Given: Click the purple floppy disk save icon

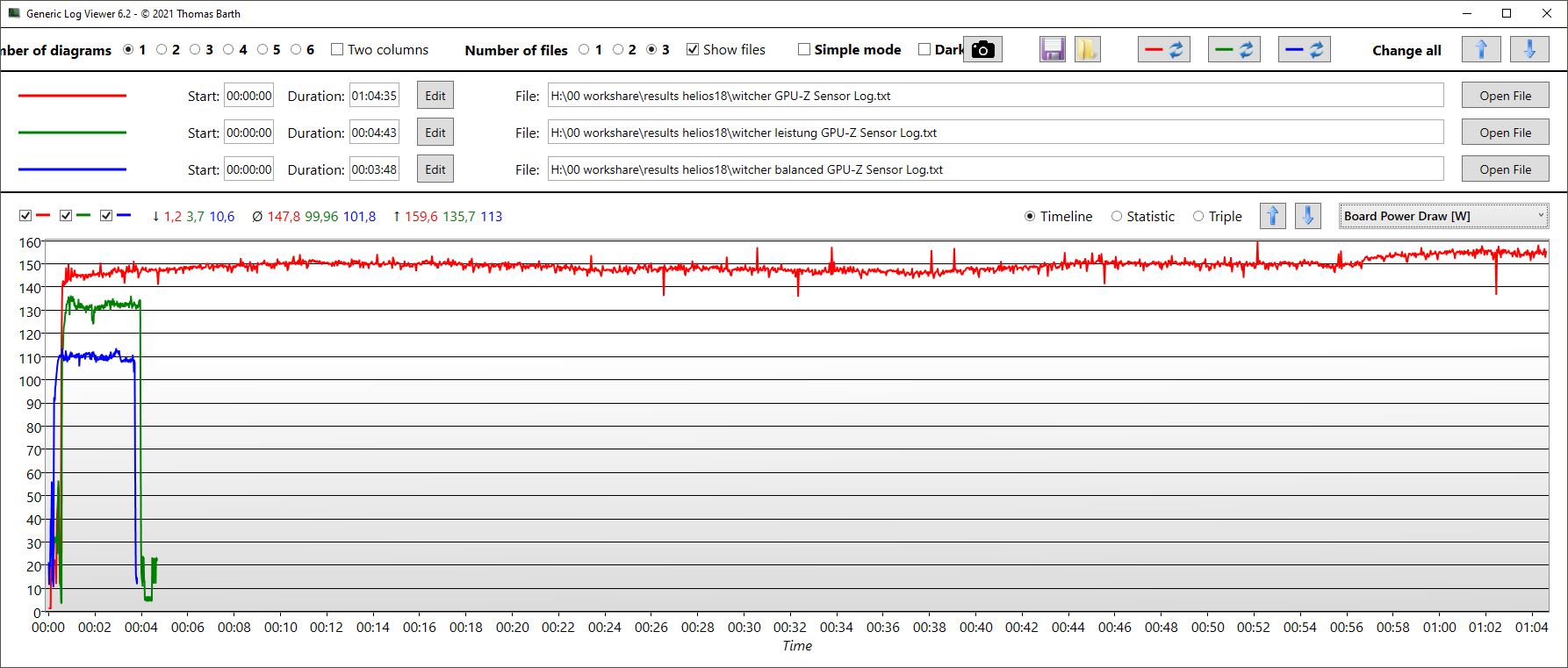Looking at the screenshot, I should (x=1053, y=50).
